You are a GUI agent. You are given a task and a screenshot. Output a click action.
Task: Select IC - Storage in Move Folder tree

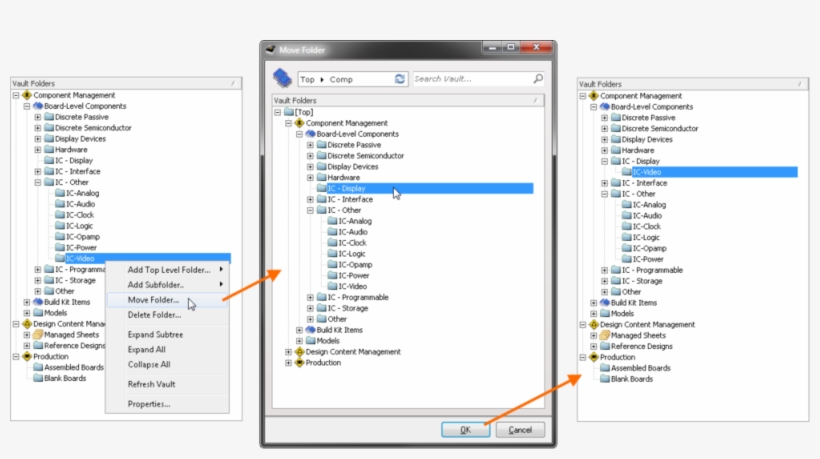[x=348, y=308]
